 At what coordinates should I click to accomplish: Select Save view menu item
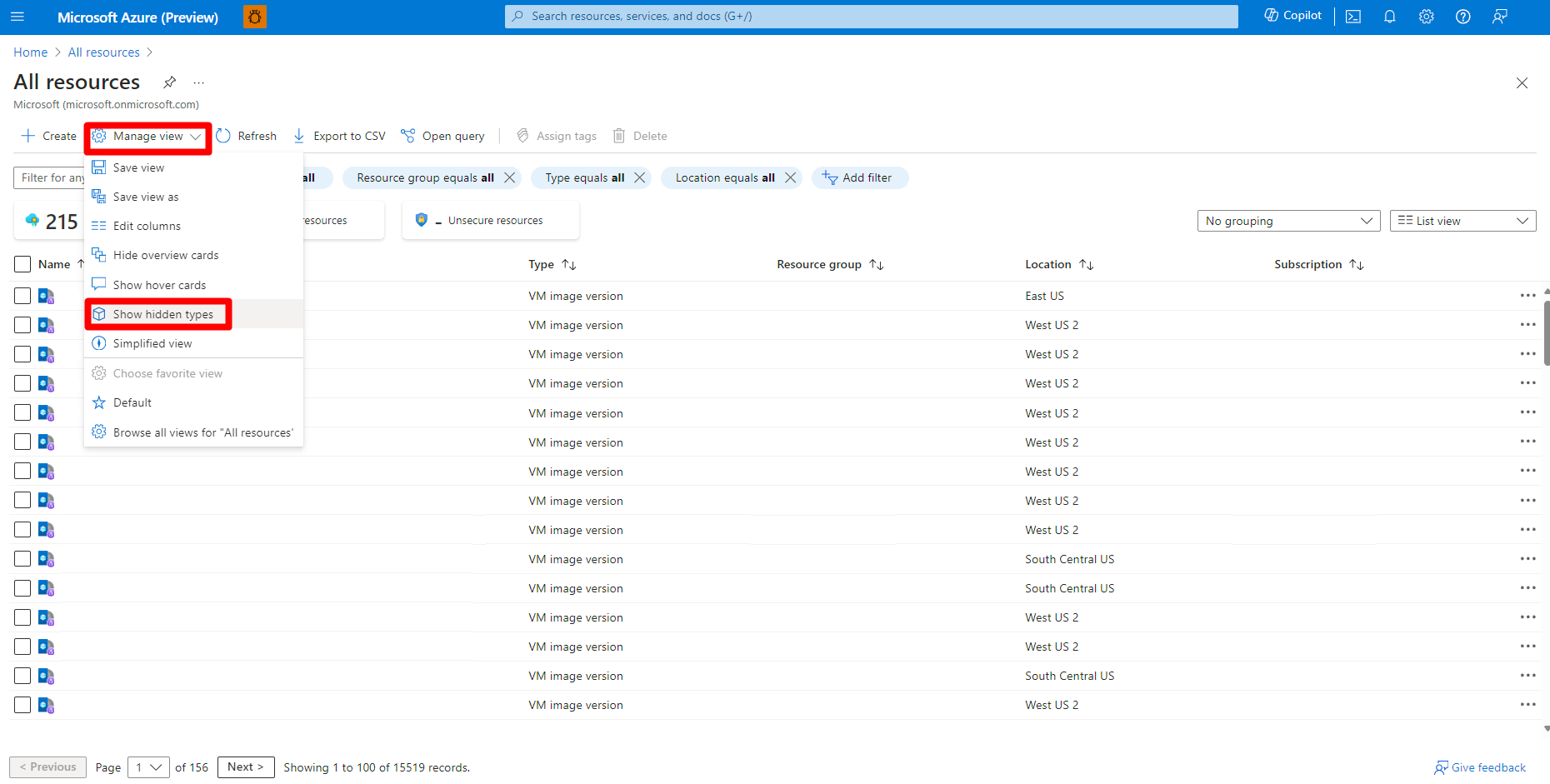[x=193, y=167]
